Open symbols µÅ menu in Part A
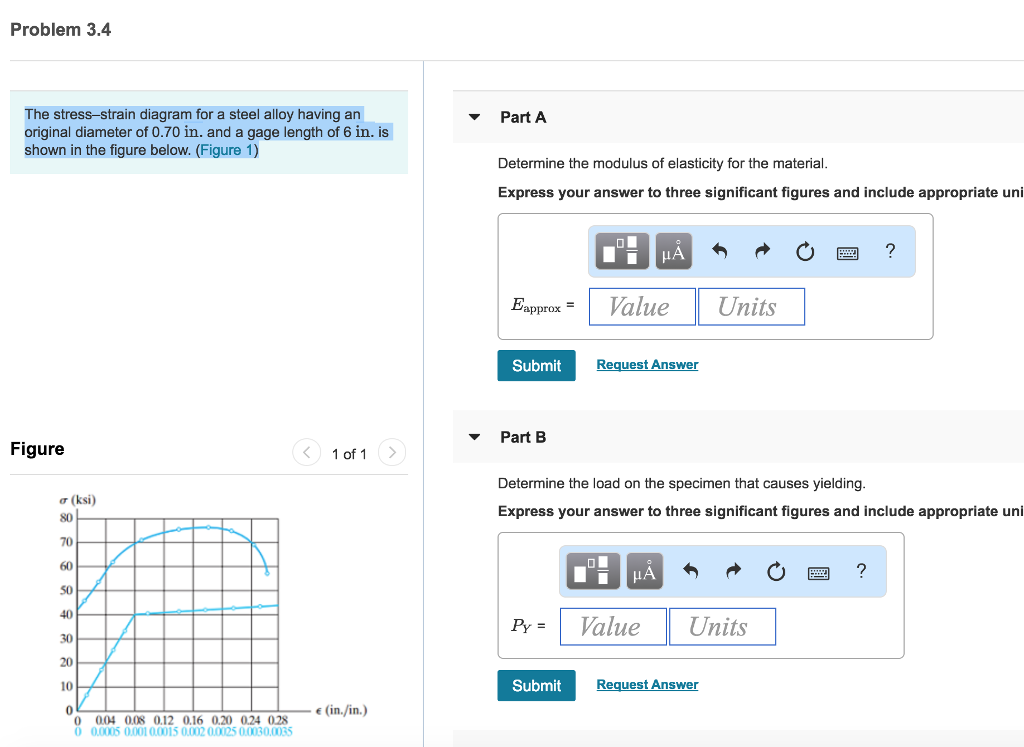 pyautogui.click(x=673, y=251)
